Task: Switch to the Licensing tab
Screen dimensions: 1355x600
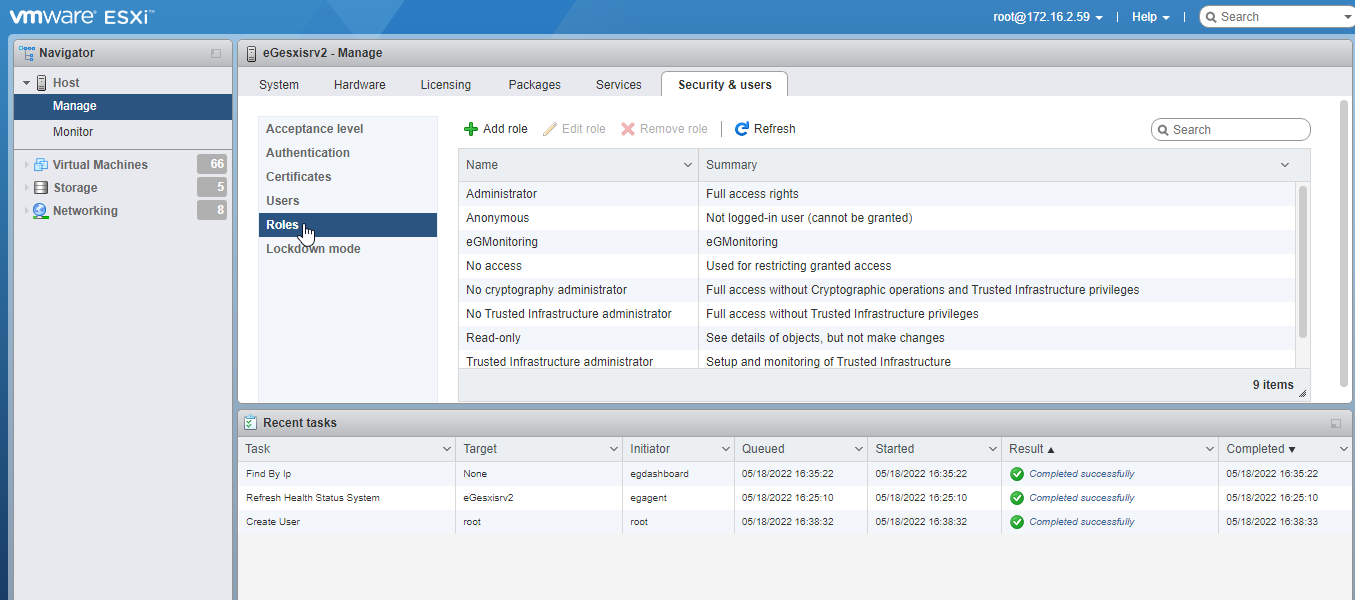Action: coord(446,85)
